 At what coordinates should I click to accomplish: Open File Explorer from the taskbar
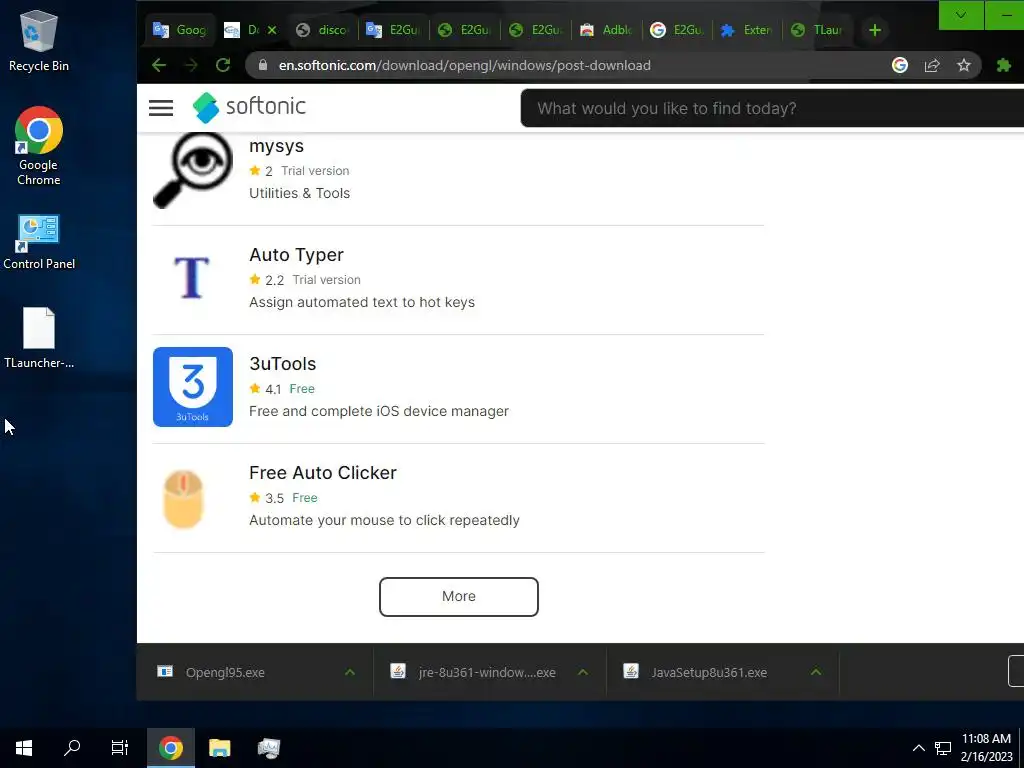tap(219, 748)
